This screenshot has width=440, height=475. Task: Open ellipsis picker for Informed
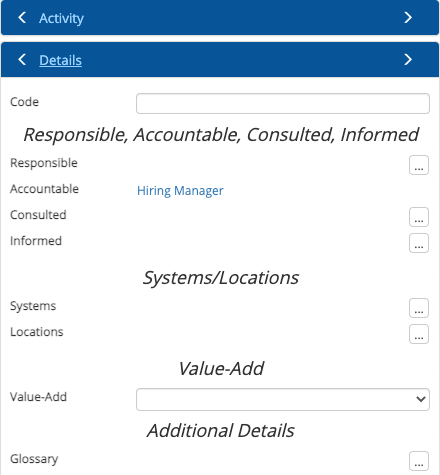point(419,243)
